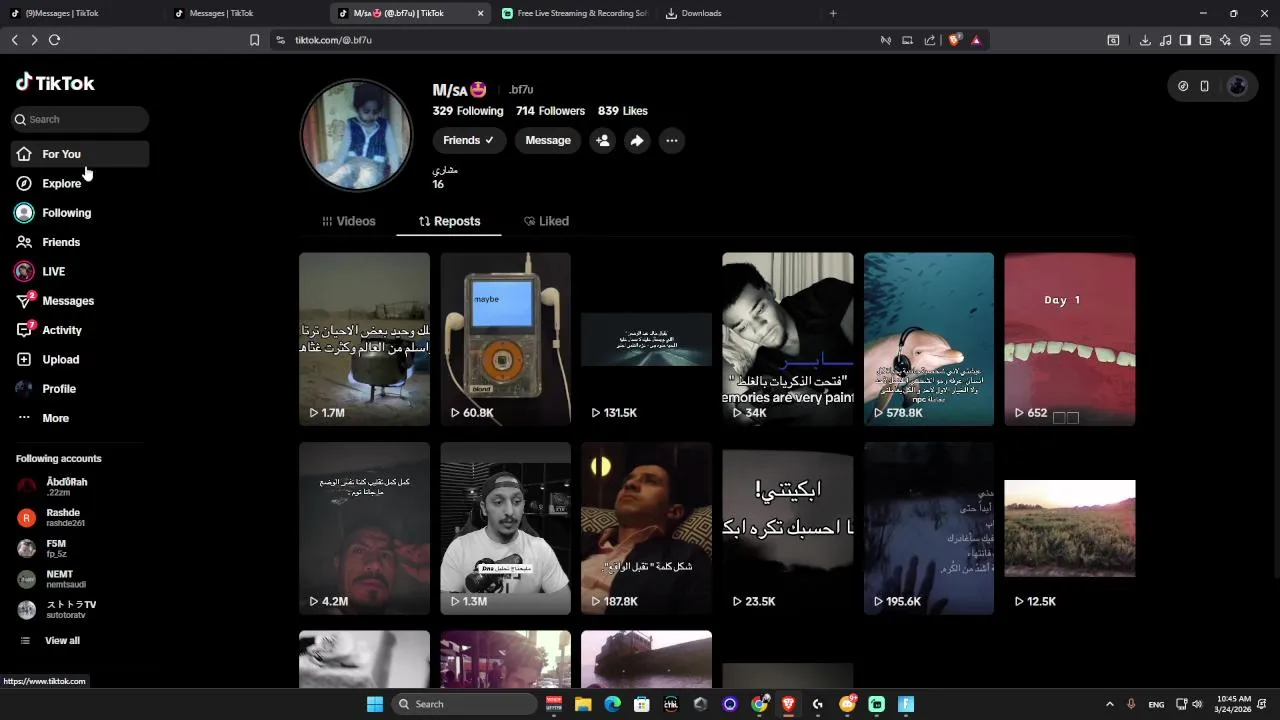
Task: Show hidden system tray icons
Action: tap(1109, 704)
